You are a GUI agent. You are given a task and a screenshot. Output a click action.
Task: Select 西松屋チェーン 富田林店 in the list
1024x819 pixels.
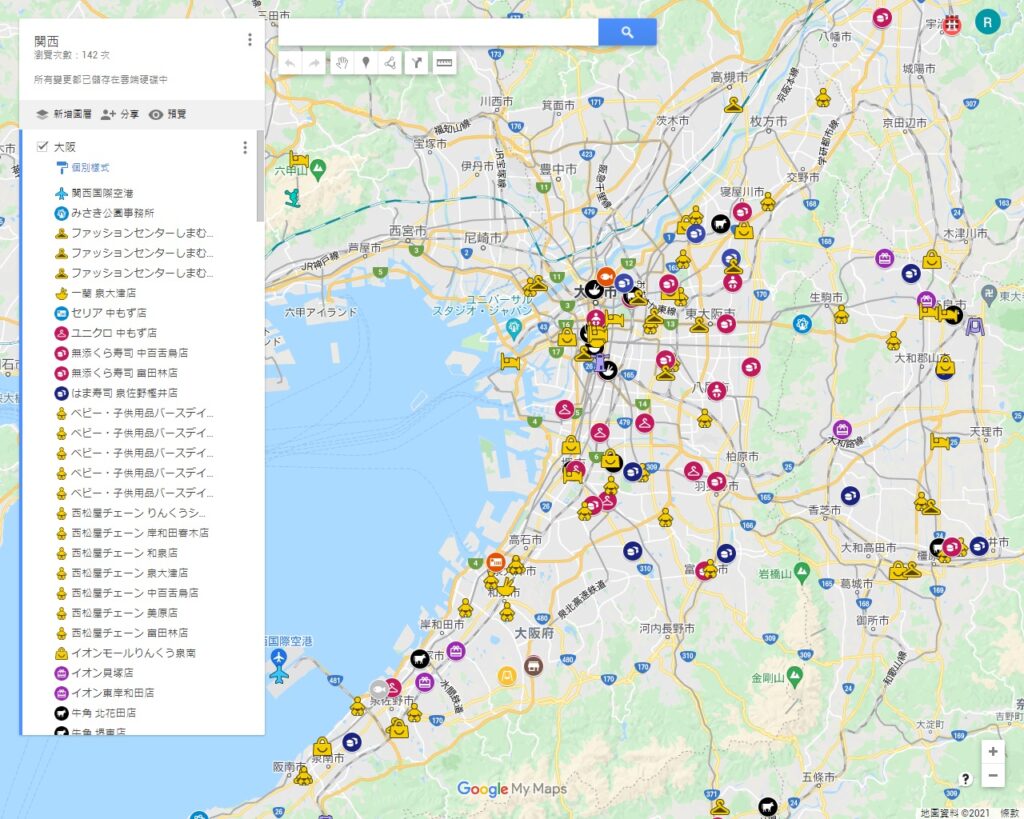[x=130, y=633]
